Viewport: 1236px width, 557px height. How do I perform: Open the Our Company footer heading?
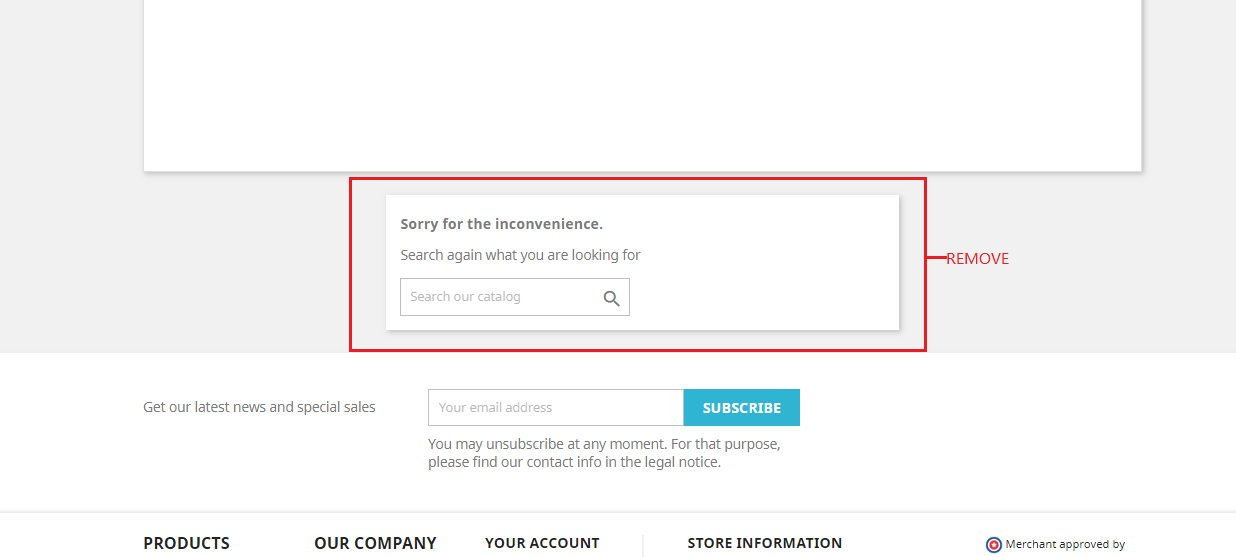coord(375,543)
